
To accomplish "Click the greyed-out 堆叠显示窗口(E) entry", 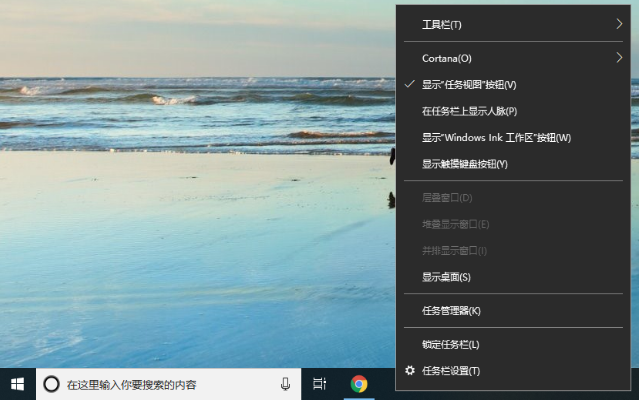I will coord(455,224).
